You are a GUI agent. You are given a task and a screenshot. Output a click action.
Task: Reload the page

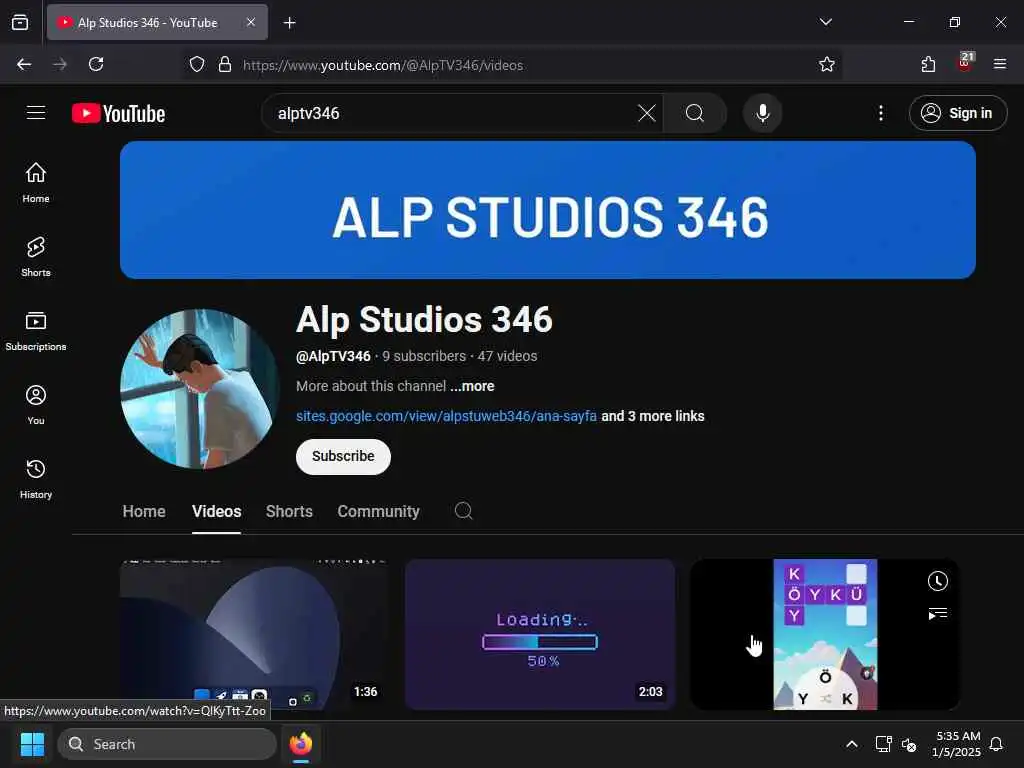click(96, 64)
